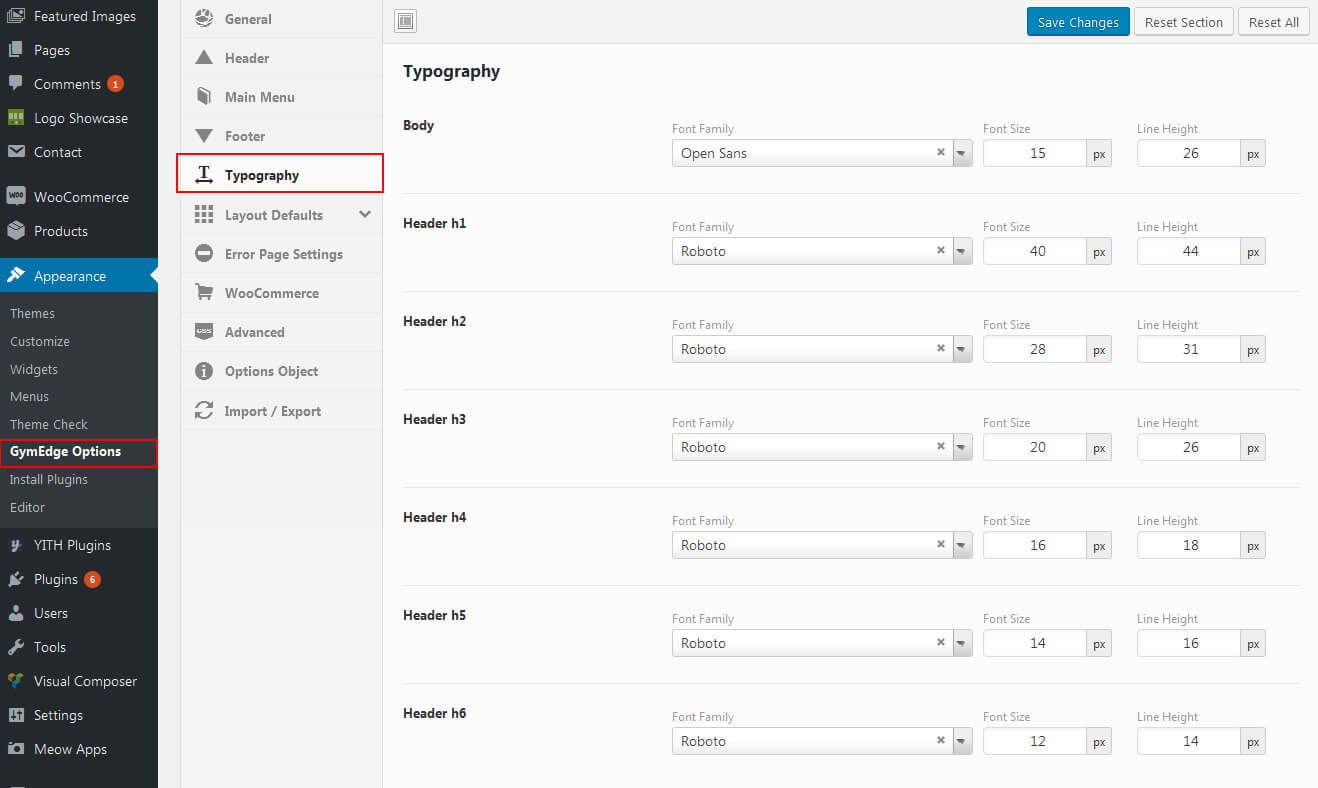Click the Header h5 line height field showing 16

coord(1189,643)
